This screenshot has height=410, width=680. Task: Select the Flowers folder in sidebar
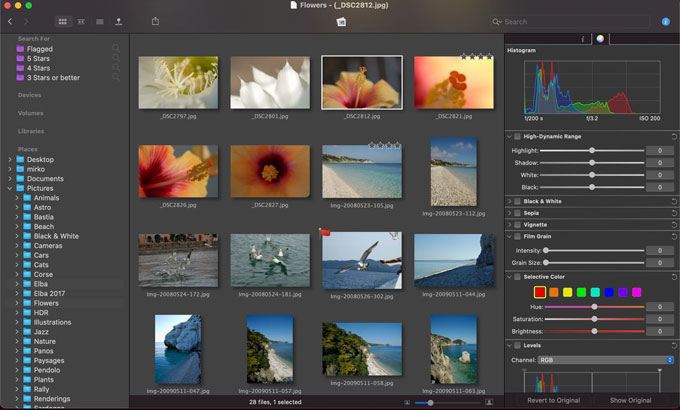(x=46, y=303)
